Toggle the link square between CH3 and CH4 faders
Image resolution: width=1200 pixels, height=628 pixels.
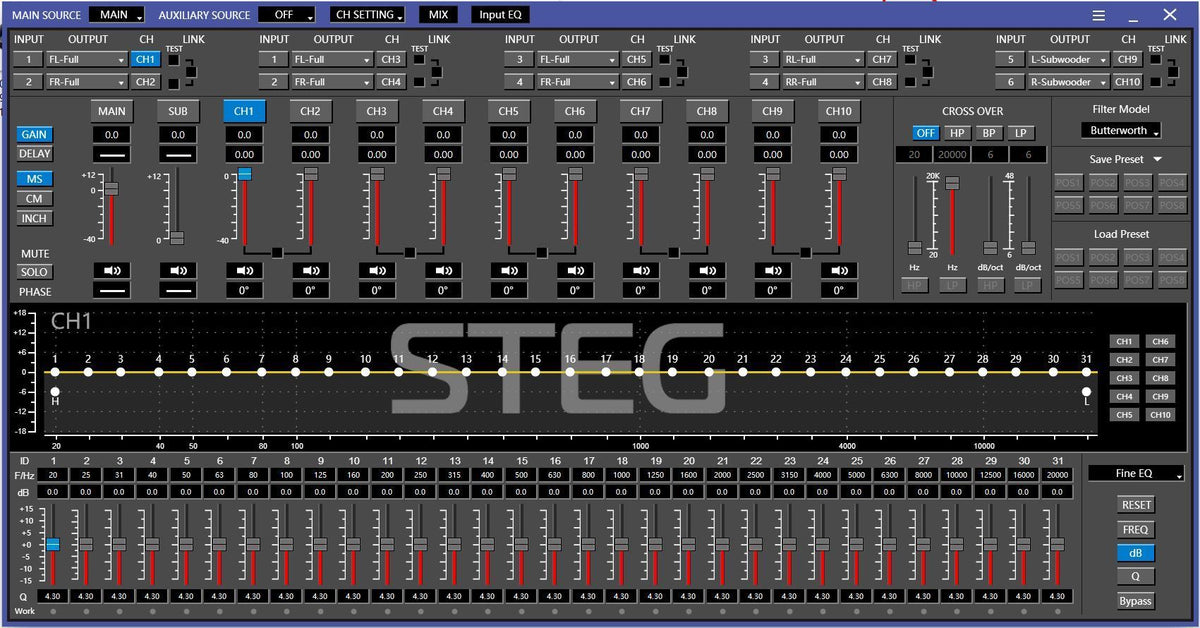(x=409, y=252)
